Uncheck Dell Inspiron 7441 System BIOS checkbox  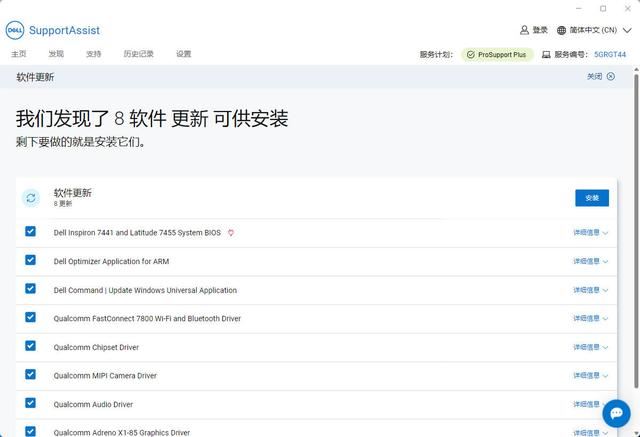click(30, 231)
